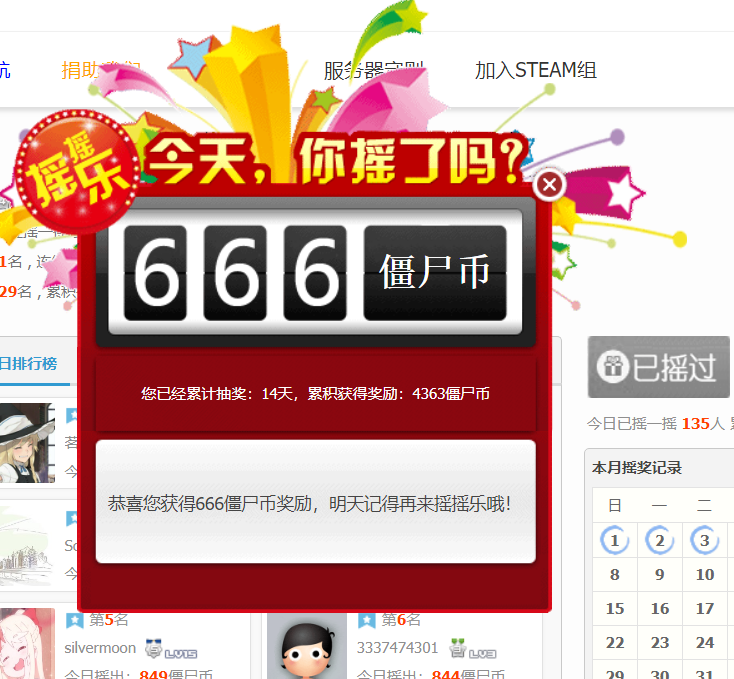
Task: Click the congratulation 666 reward message box
Action: [315, 502]
